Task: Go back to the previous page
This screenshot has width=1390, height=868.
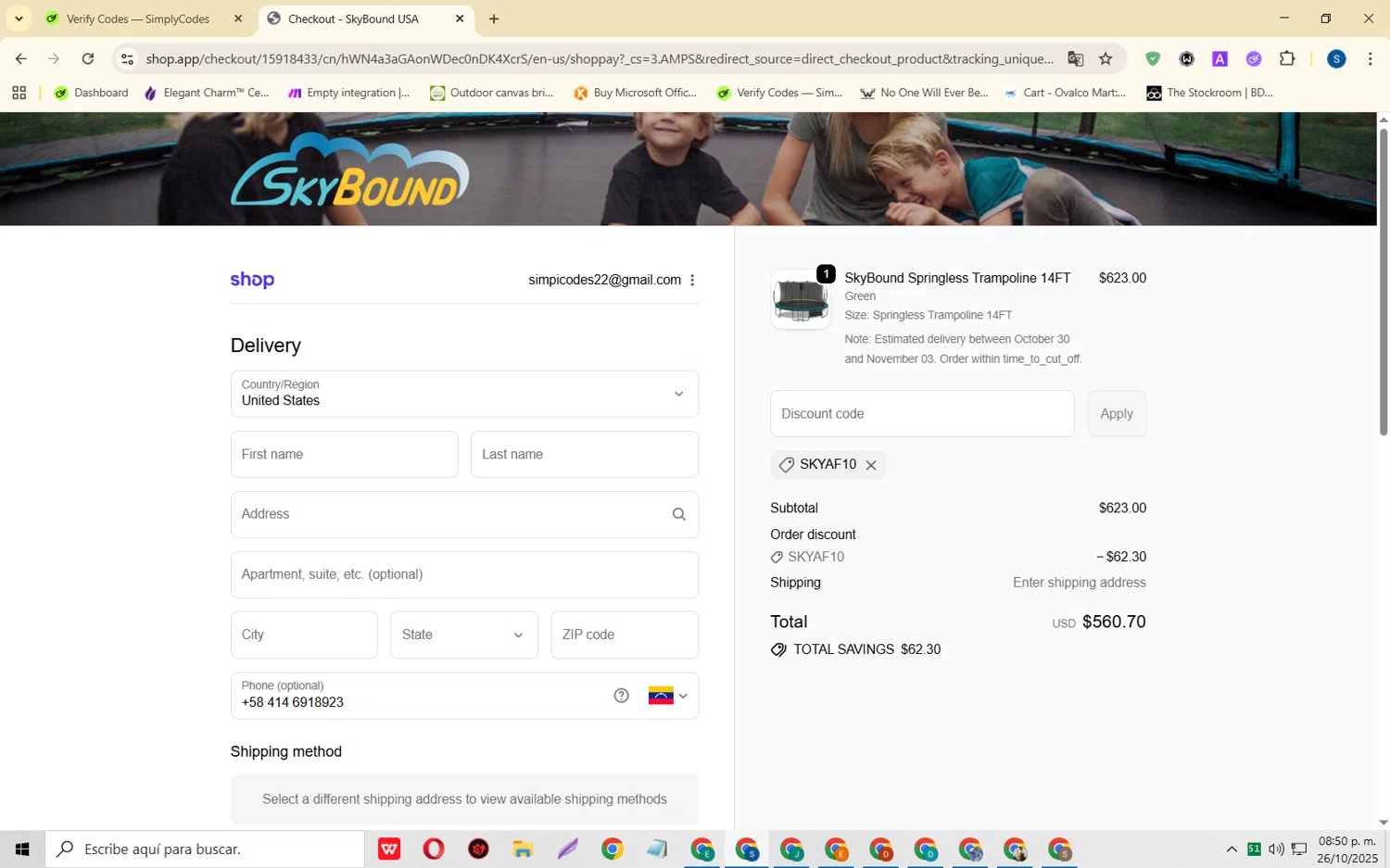Action: [x=20, y=58]
